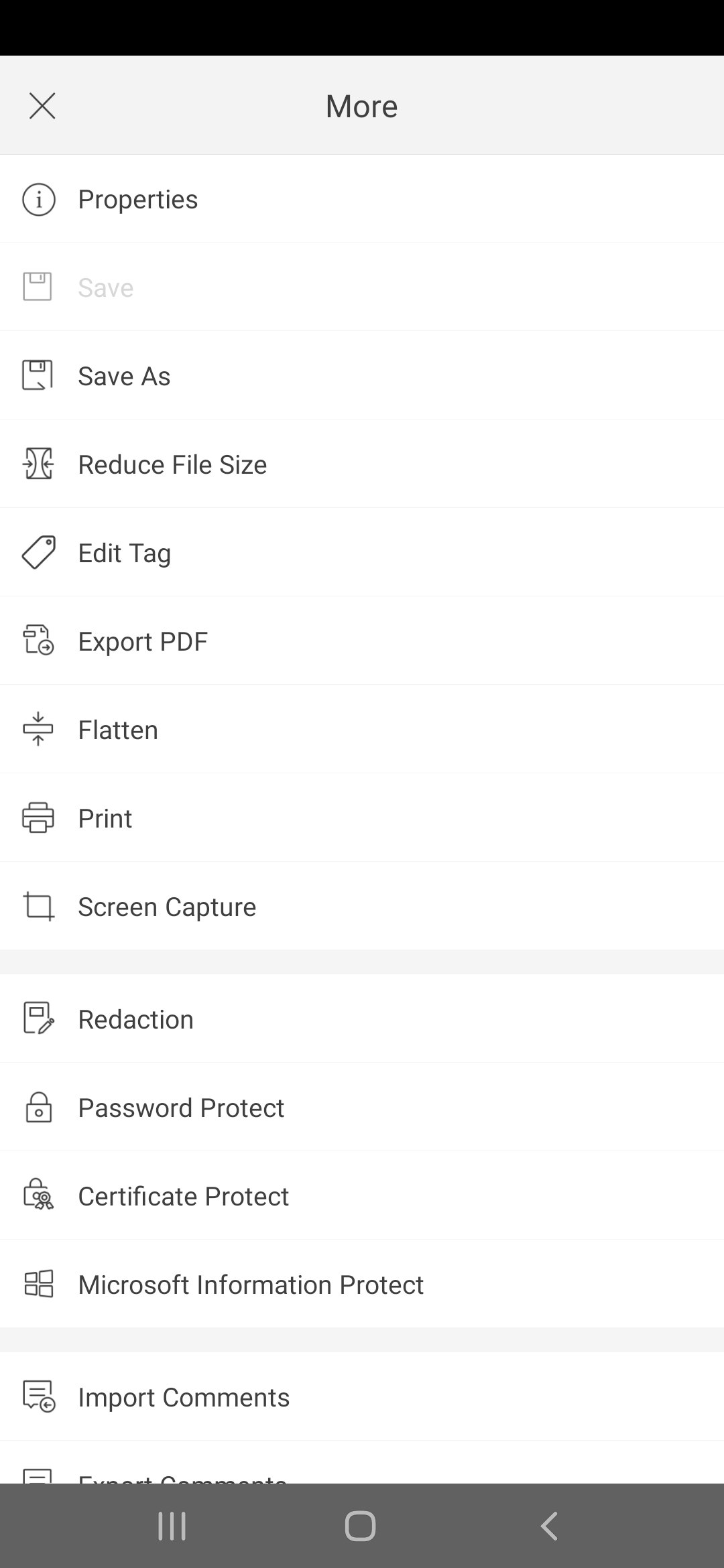Image resolution: width=724 pixels, height=1568 pixels.
Task: Tap the printer icon
Action: pyautogui.click(x=38, y=818)
